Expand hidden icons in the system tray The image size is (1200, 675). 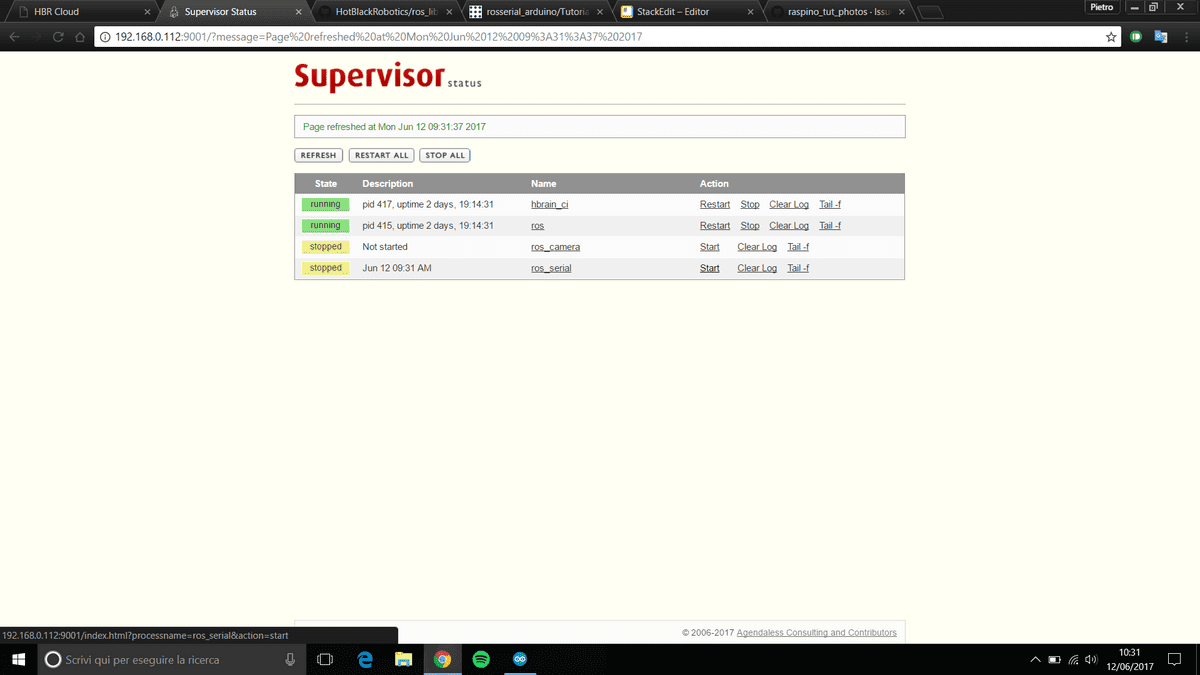tap(1035, 659)
